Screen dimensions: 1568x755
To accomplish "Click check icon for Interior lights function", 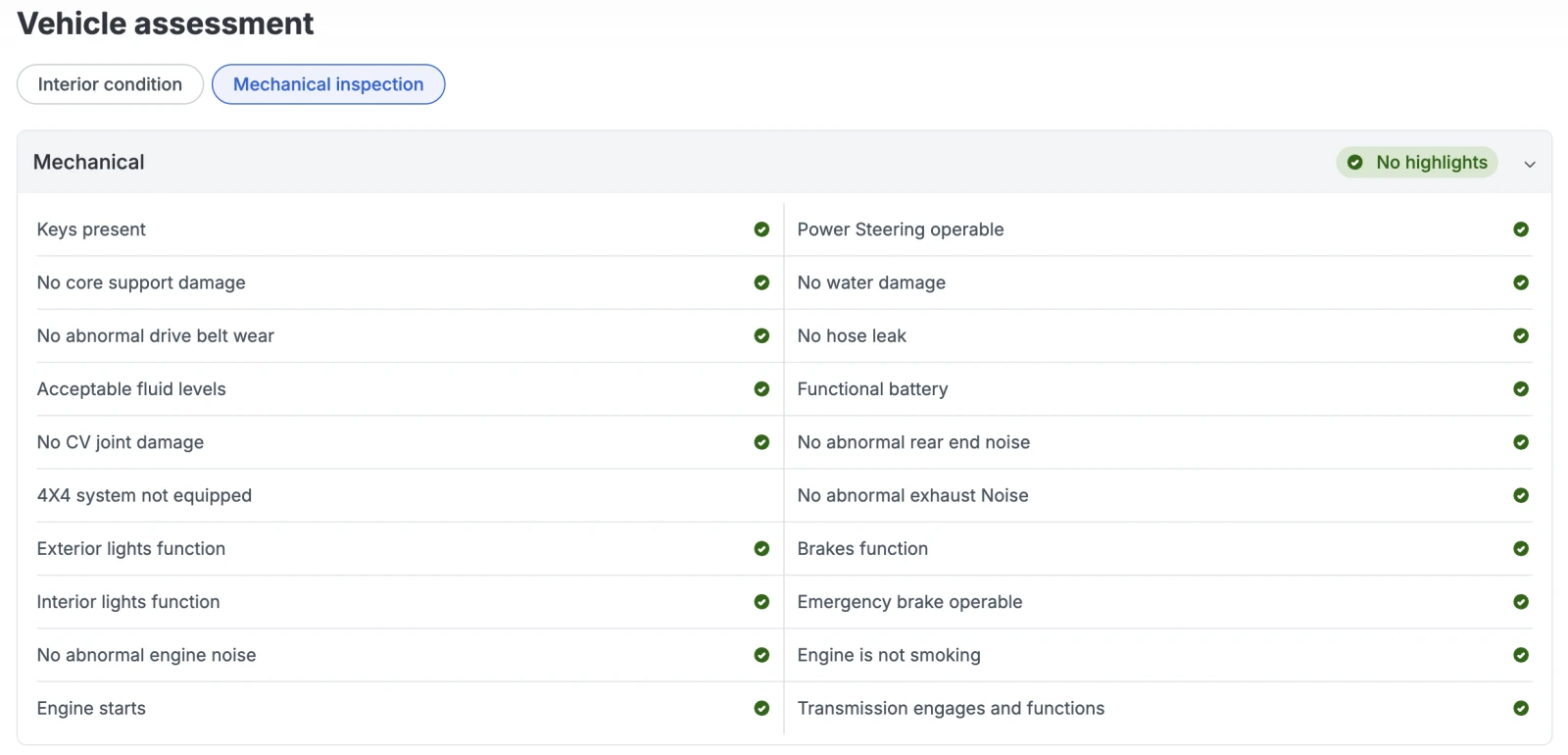I will coord(761,602).
